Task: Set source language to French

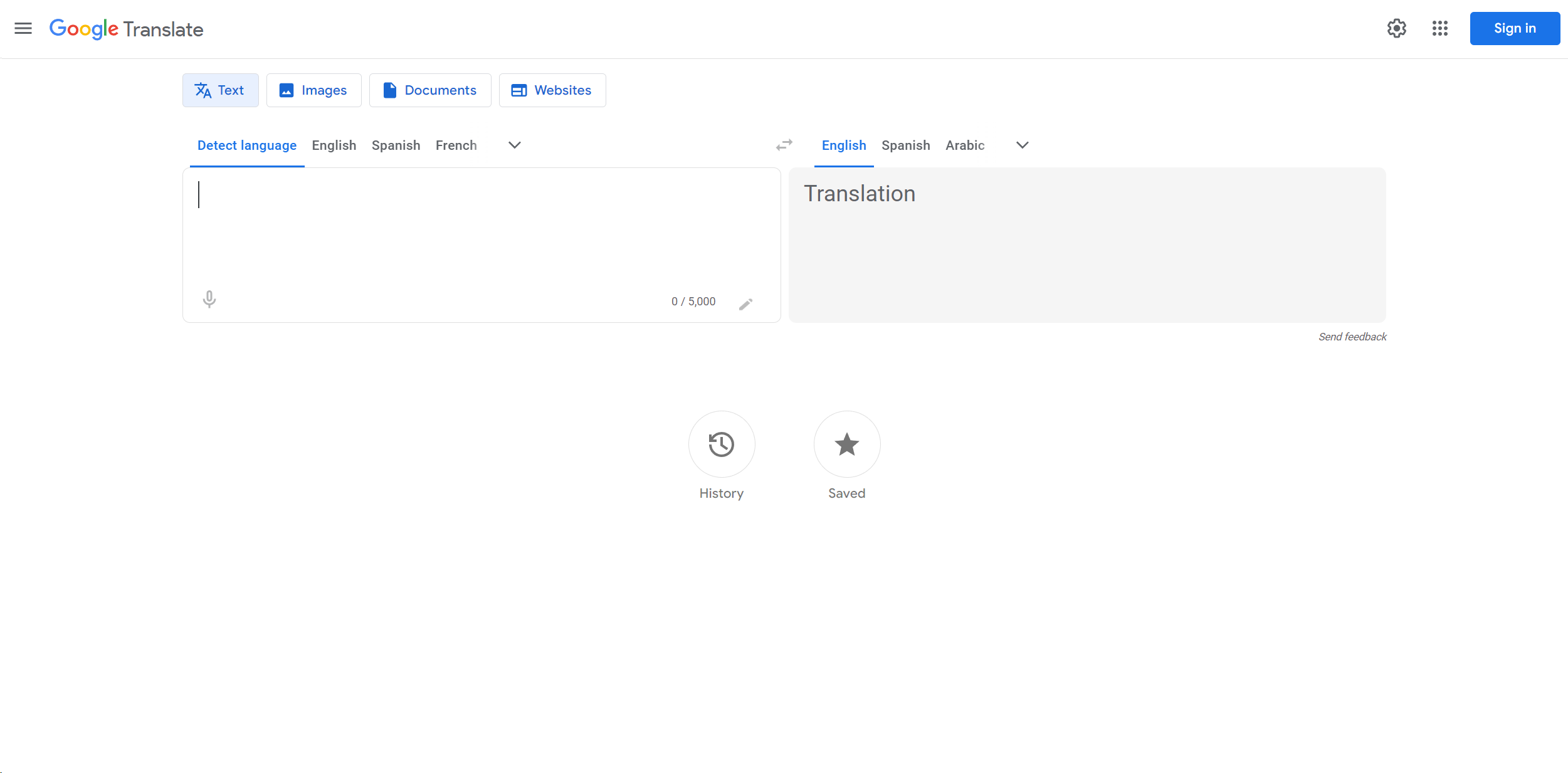Action: pyautogui.click(x=456, y=145)
